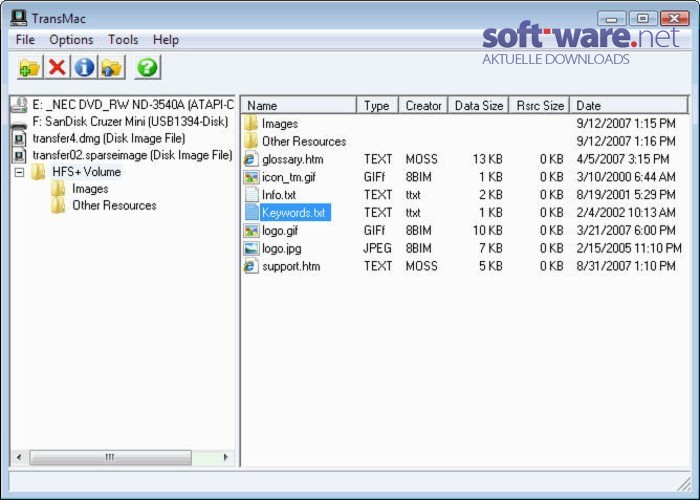This screenshot has height=500, width=700.
Task: Click the logo.gif image file icon
Action: (251, 231)
